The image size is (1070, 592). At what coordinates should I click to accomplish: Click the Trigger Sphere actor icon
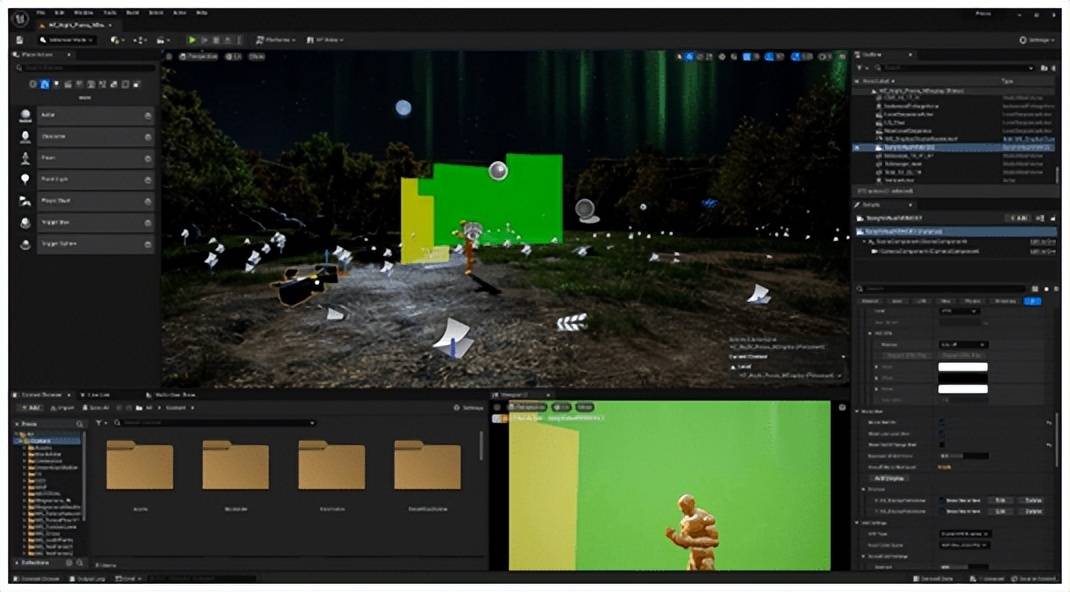pos(25,244)
